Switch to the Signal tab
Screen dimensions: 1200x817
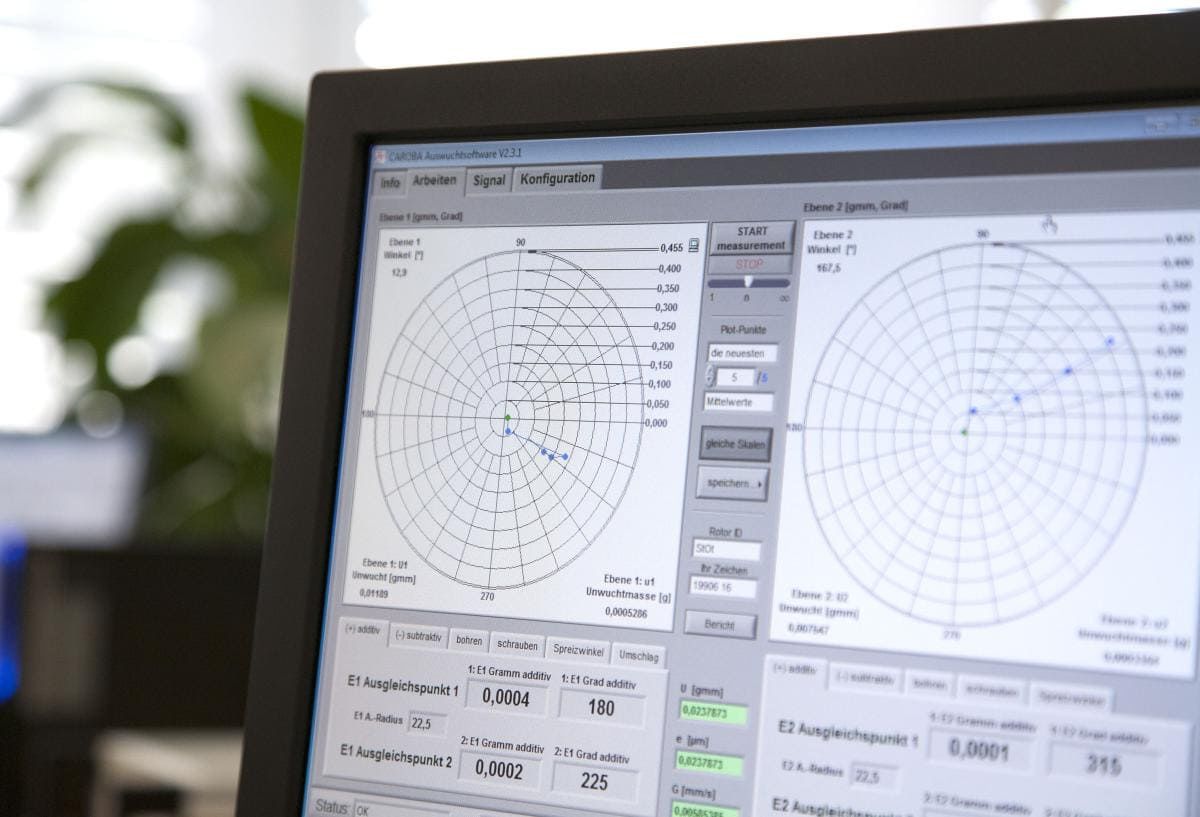[489, 182]
